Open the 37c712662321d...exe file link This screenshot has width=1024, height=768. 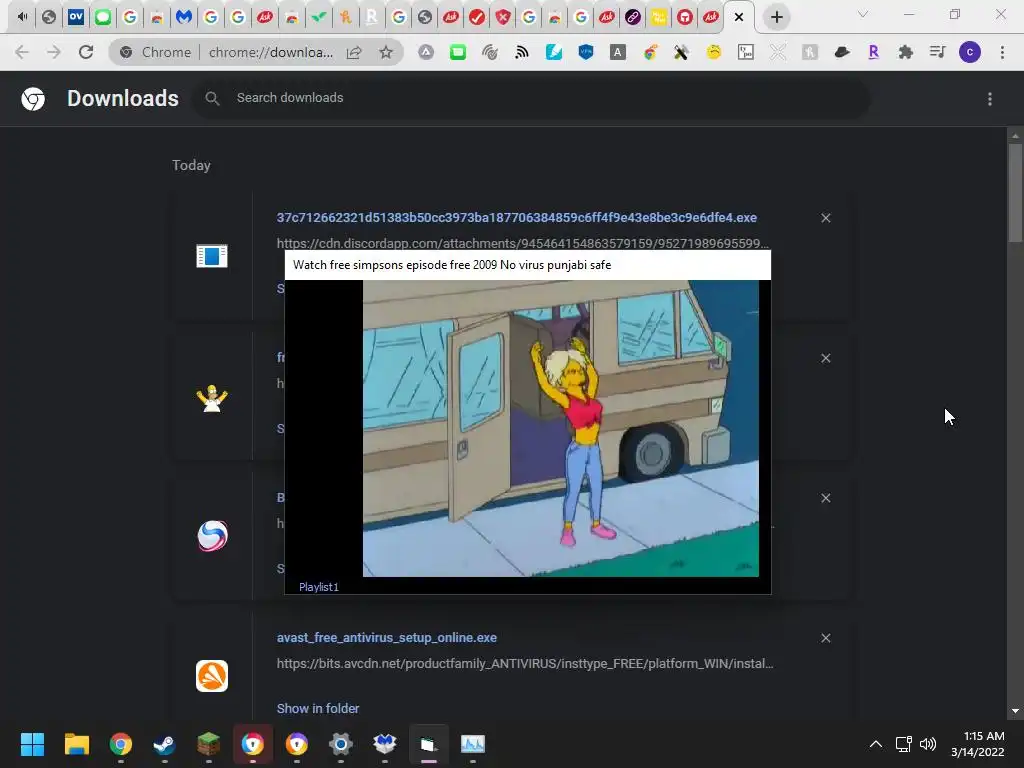[x=517, y=217]
